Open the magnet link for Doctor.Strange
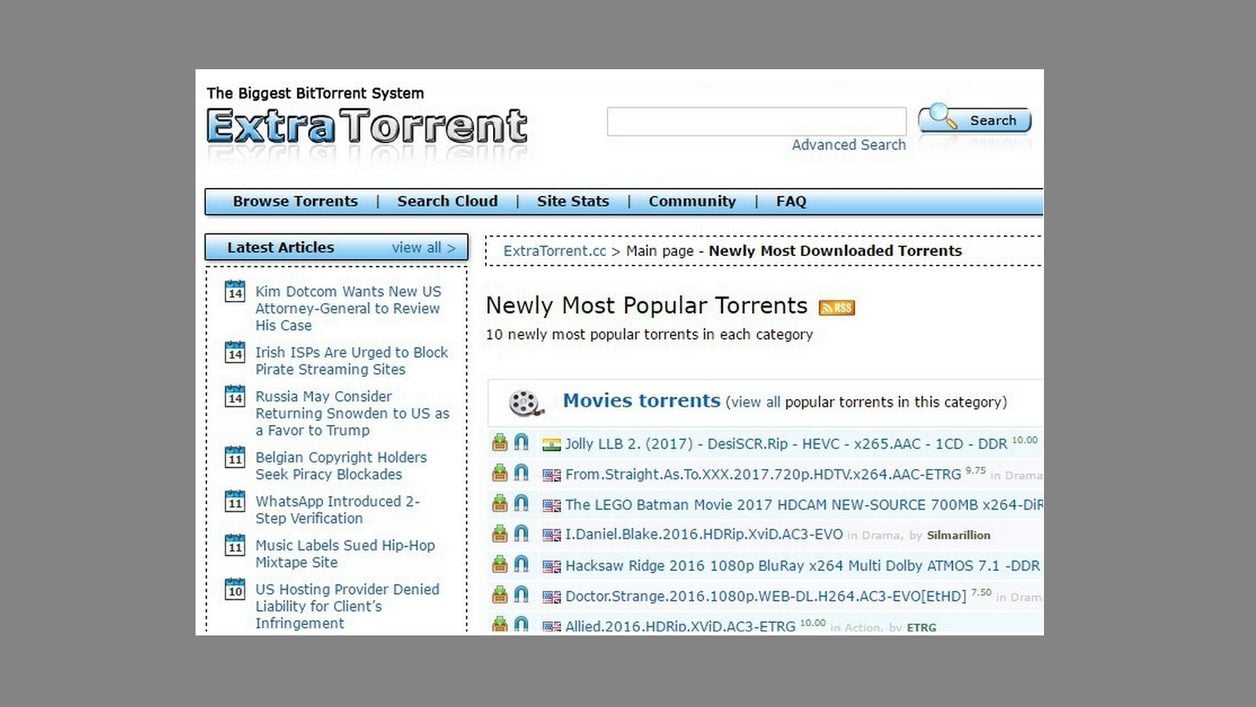The image size is (1256, 707). tap(521, 594)
